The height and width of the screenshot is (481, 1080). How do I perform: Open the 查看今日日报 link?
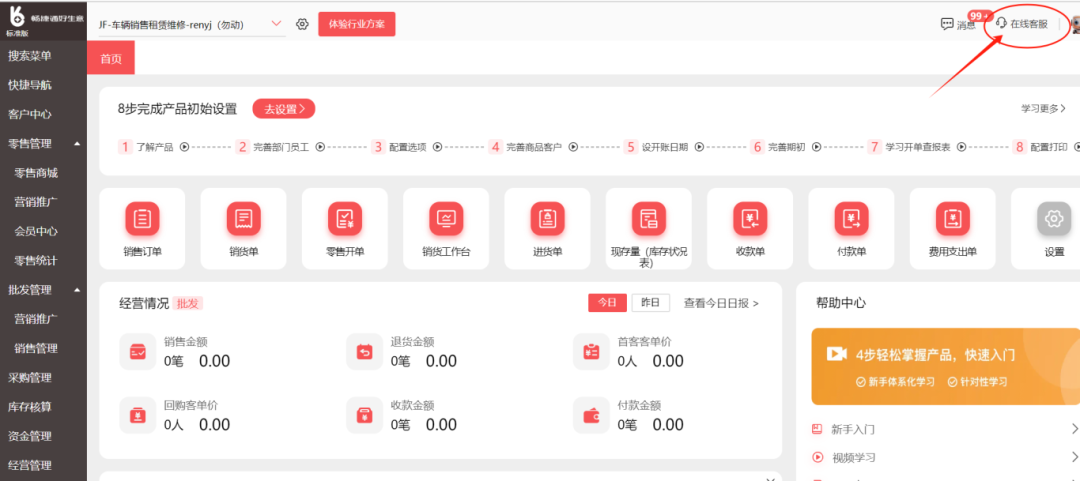(x=721, y=303)
